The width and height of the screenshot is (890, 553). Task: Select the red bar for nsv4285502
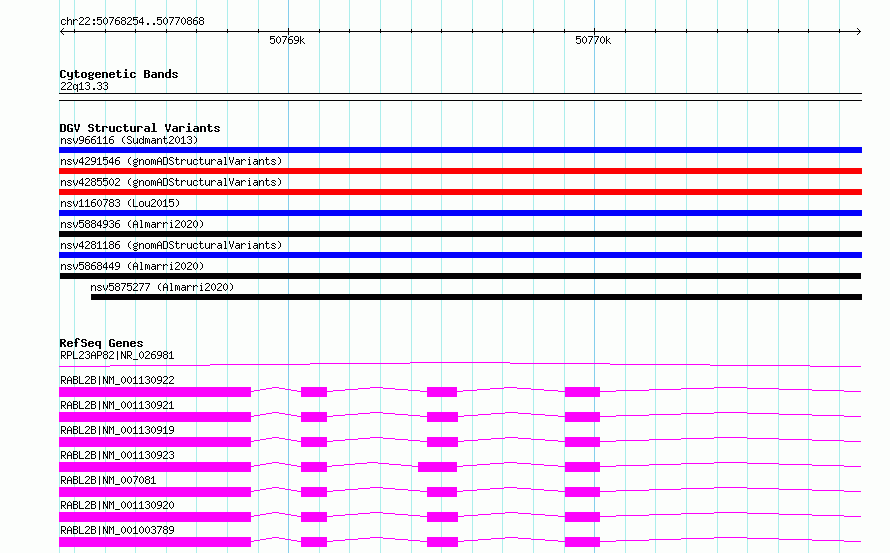[460, 192]
